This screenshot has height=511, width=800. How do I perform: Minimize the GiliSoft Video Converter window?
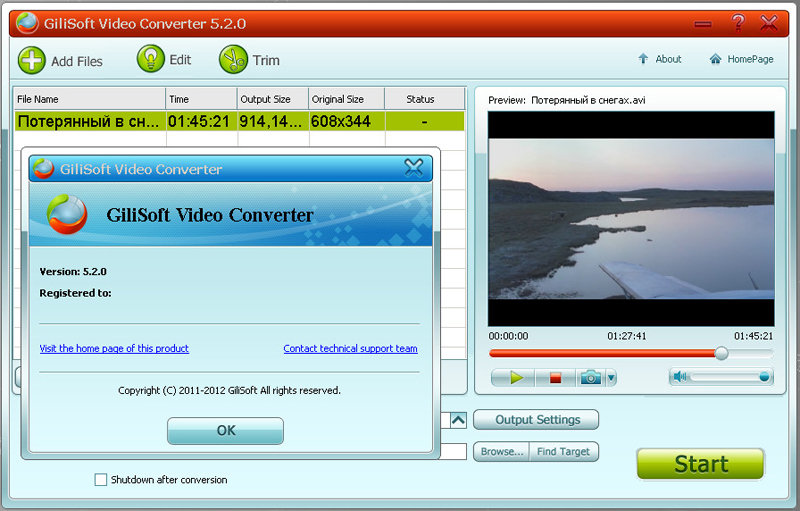(x=703, y=24)
